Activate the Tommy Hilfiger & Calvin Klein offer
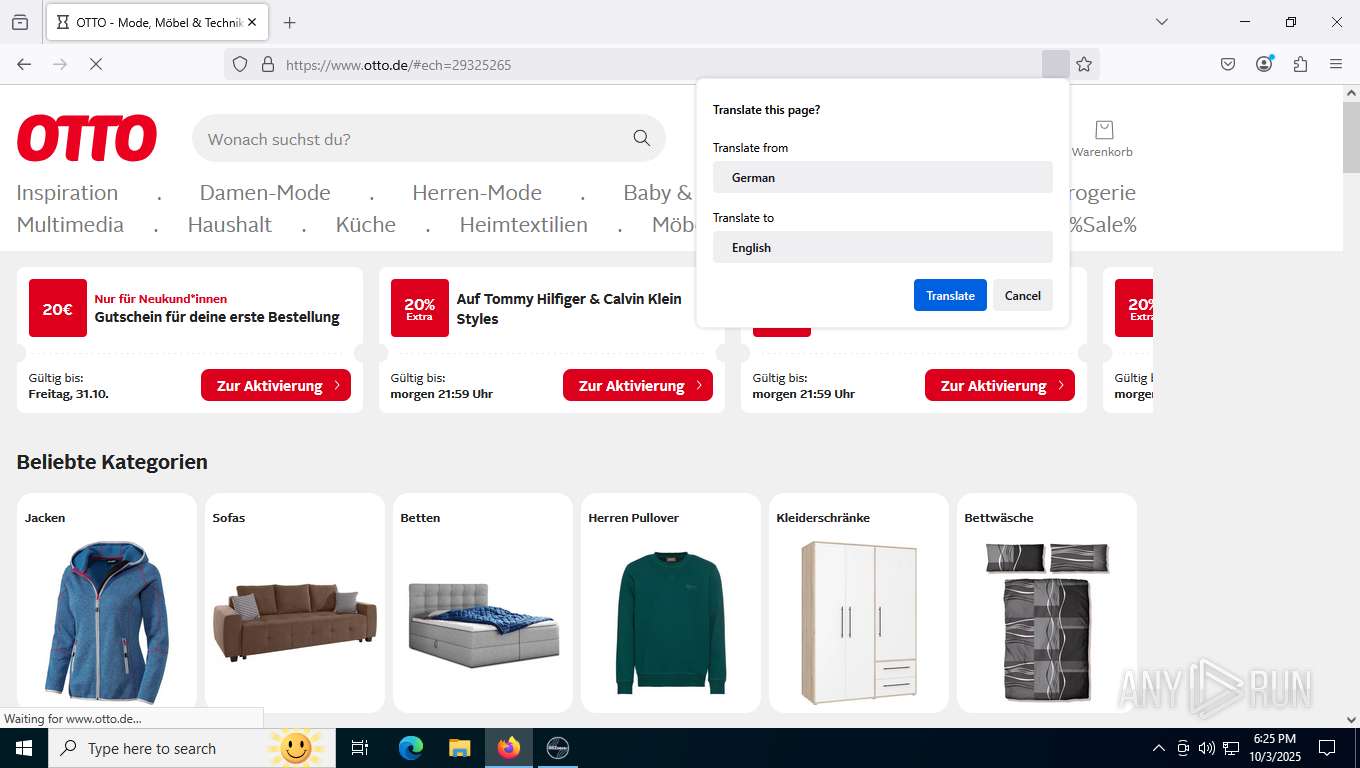 pos(638,385)
